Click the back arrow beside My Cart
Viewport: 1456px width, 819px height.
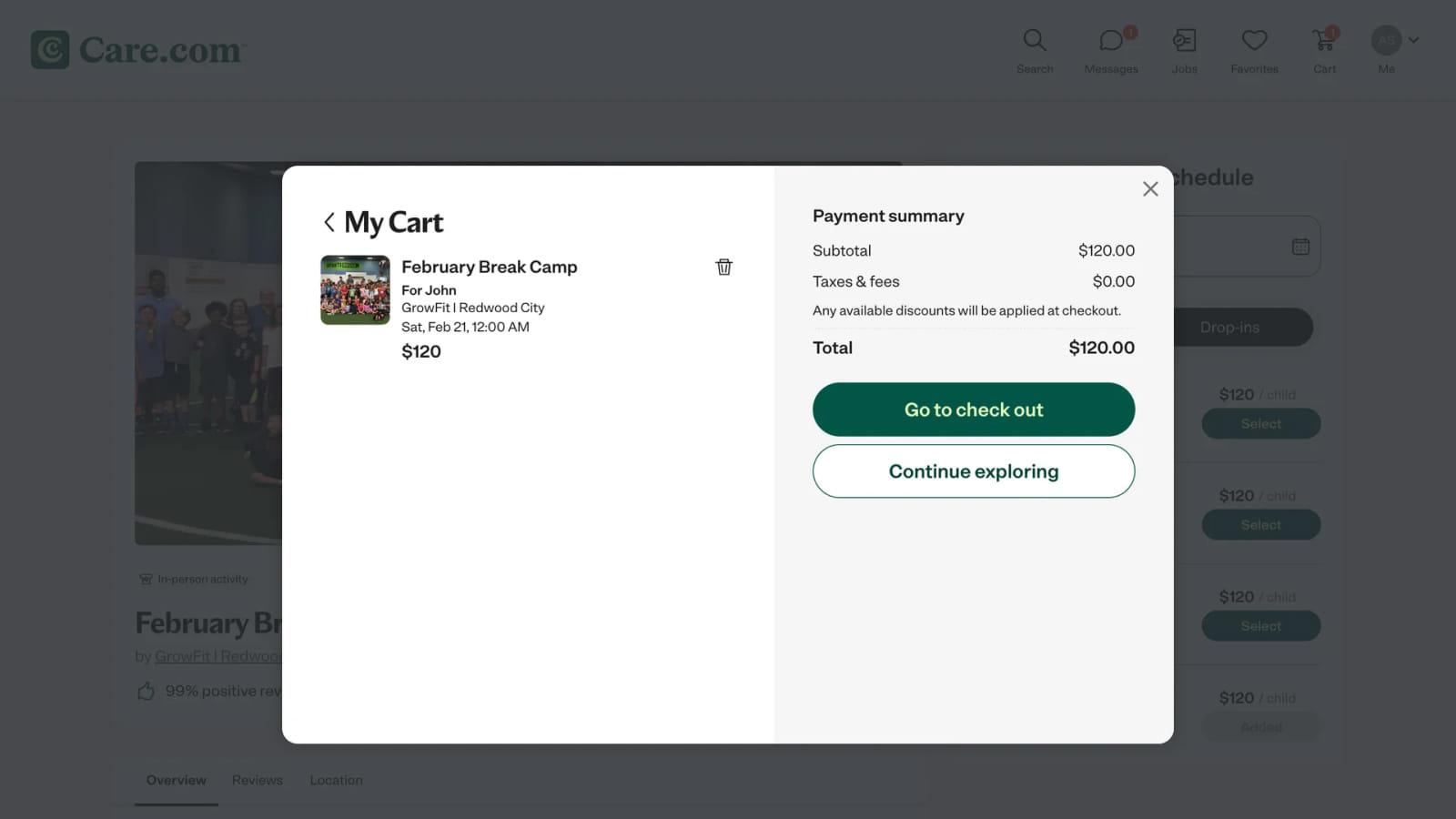[x=329, y=222]
